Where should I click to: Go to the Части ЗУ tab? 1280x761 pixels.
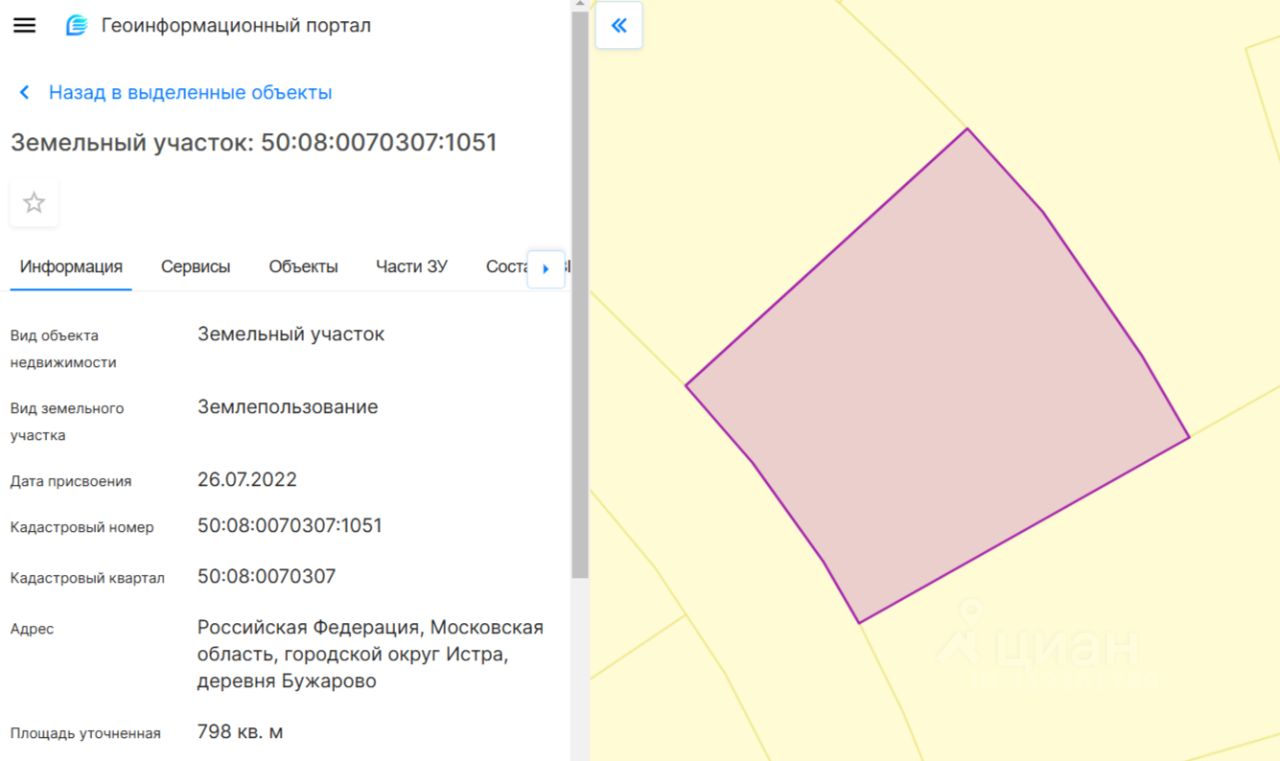click(x=411, y=267)
